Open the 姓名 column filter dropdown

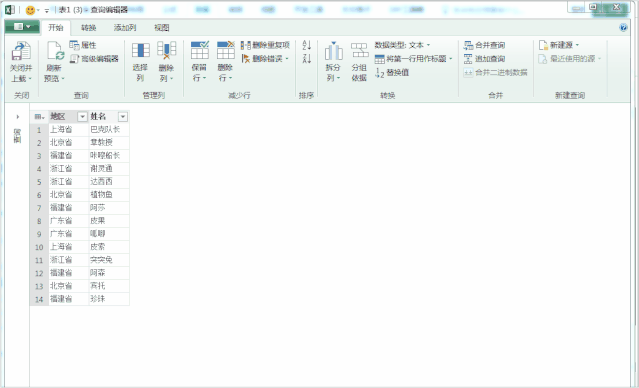123,117
